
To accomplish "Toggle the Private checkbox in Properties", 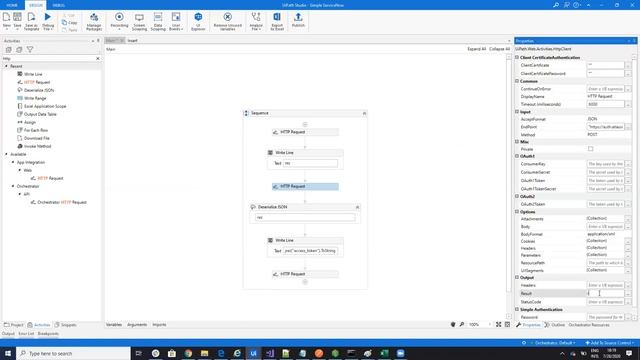I will (590, 149).
